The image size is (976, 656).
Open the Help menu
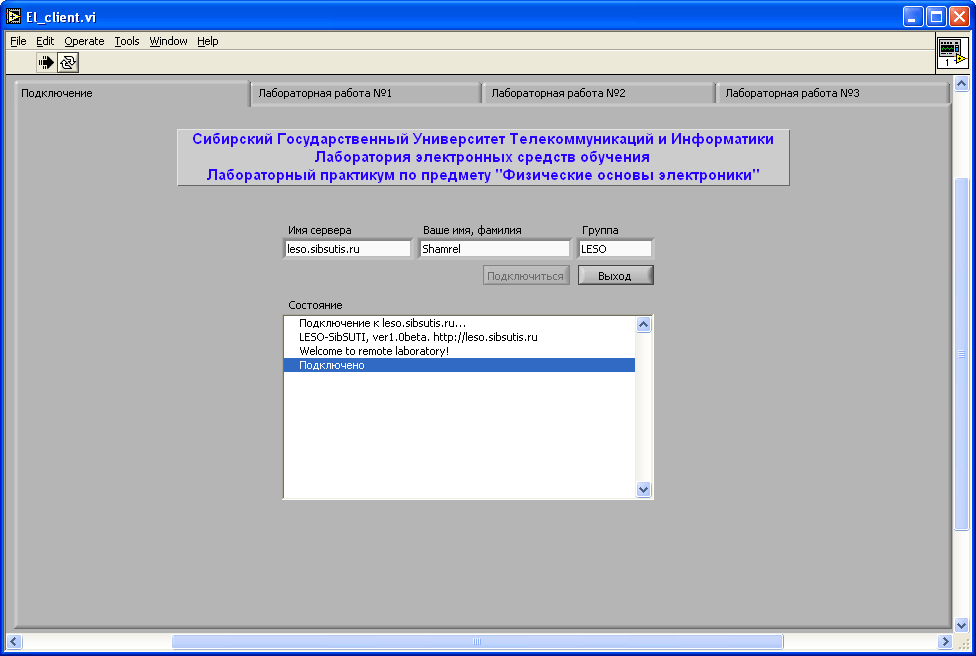(207, 41)
